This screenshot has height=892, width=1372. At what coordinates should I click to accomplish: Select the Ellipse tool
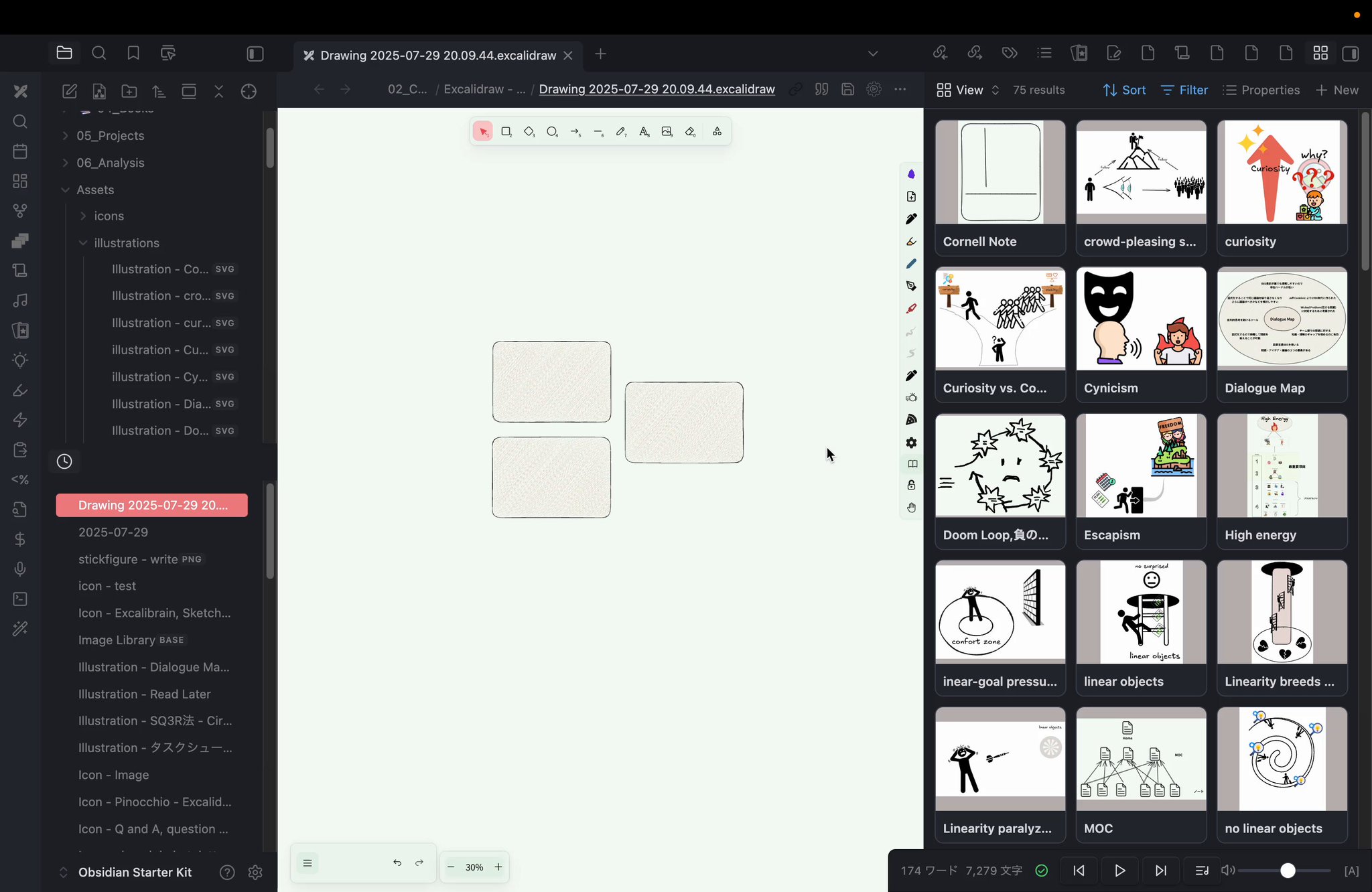tap(552, 132)
